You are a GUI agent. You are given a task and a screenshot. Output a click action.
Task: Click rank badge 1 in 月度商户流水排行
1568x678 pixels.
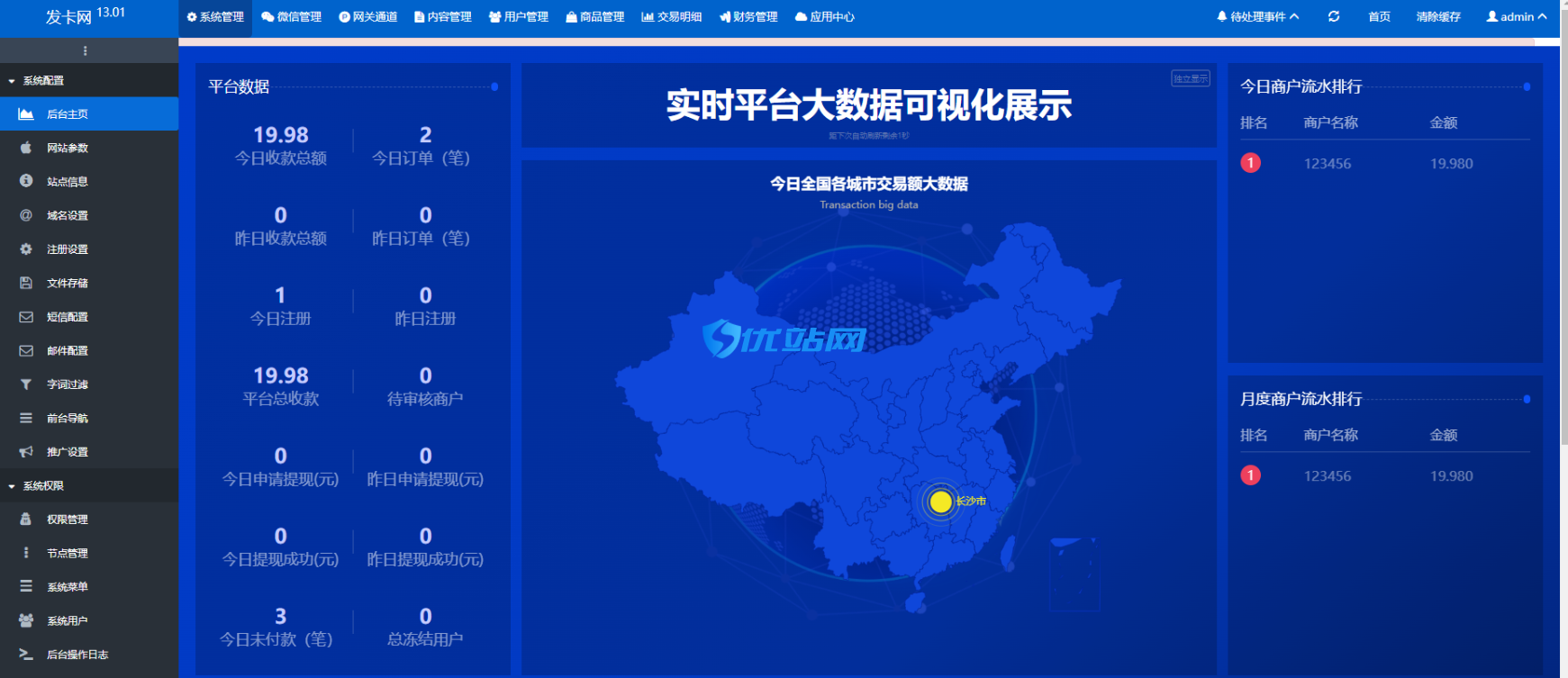pyautogui.click(x=1250, y=475)
